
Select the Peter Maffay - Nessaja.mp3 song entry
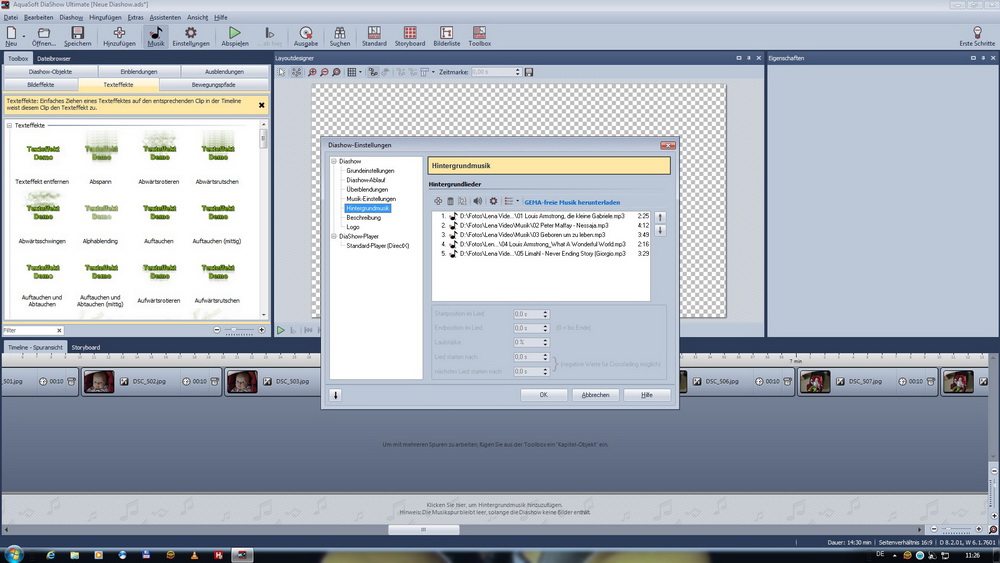click(540, 225)
